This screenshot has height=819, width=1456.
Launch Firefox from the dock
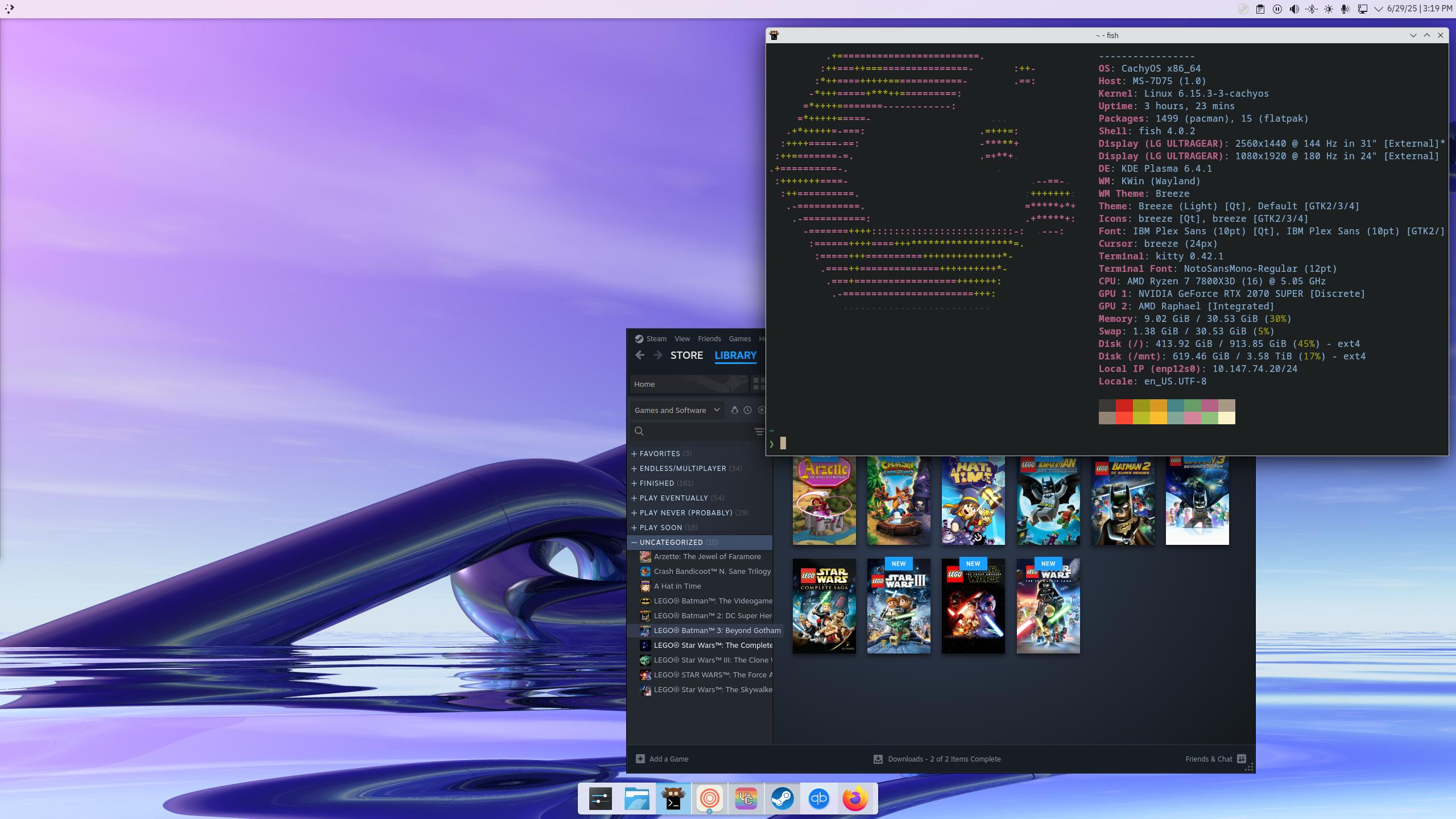tap(855, 799)
